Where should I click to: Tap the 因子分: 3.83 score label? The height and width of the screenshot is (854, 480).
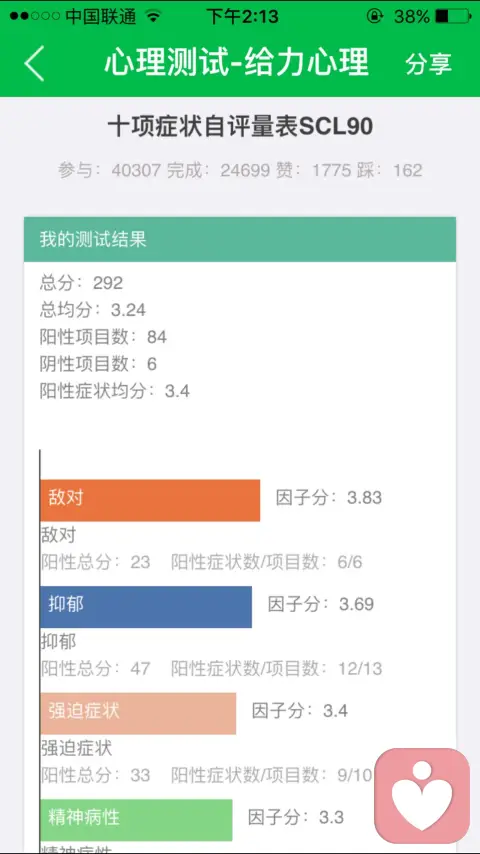[x=329, y=498]
